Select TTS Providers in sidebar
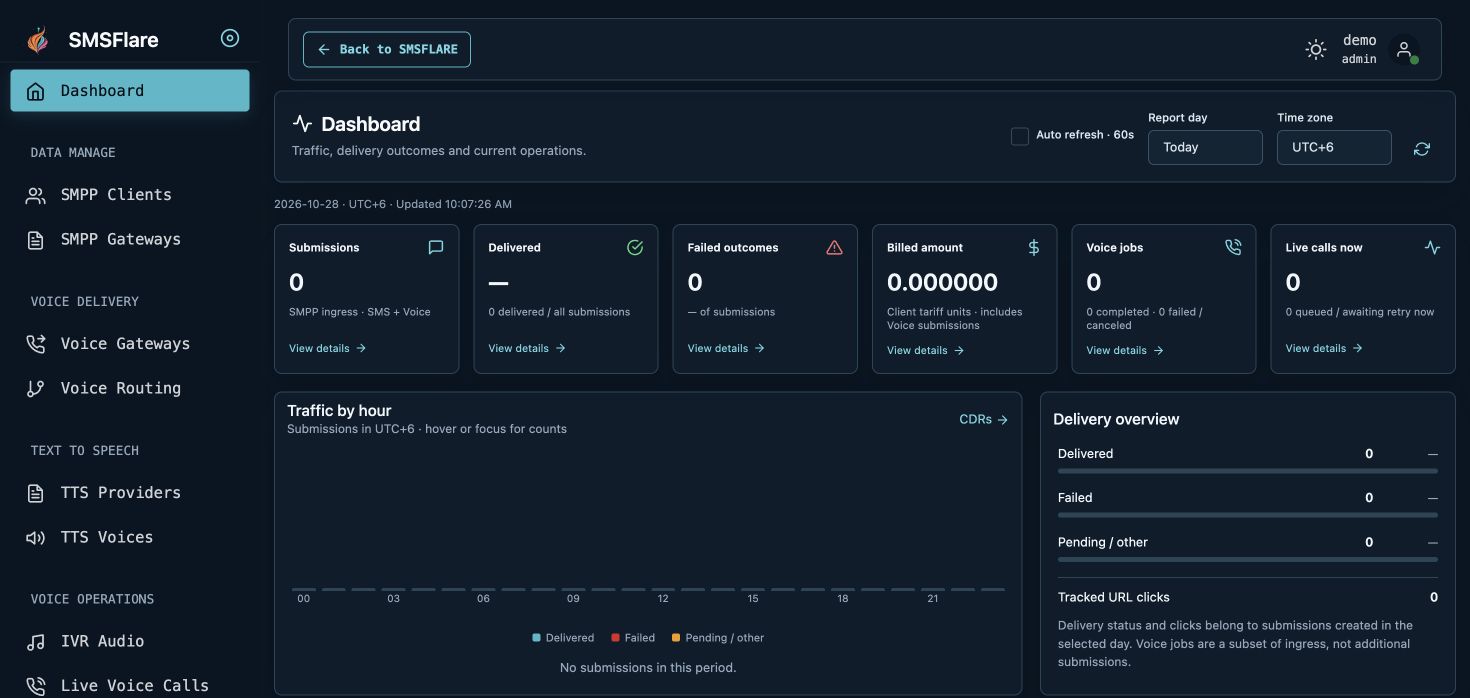The image size is (1470, 698). tap(130, 493)
